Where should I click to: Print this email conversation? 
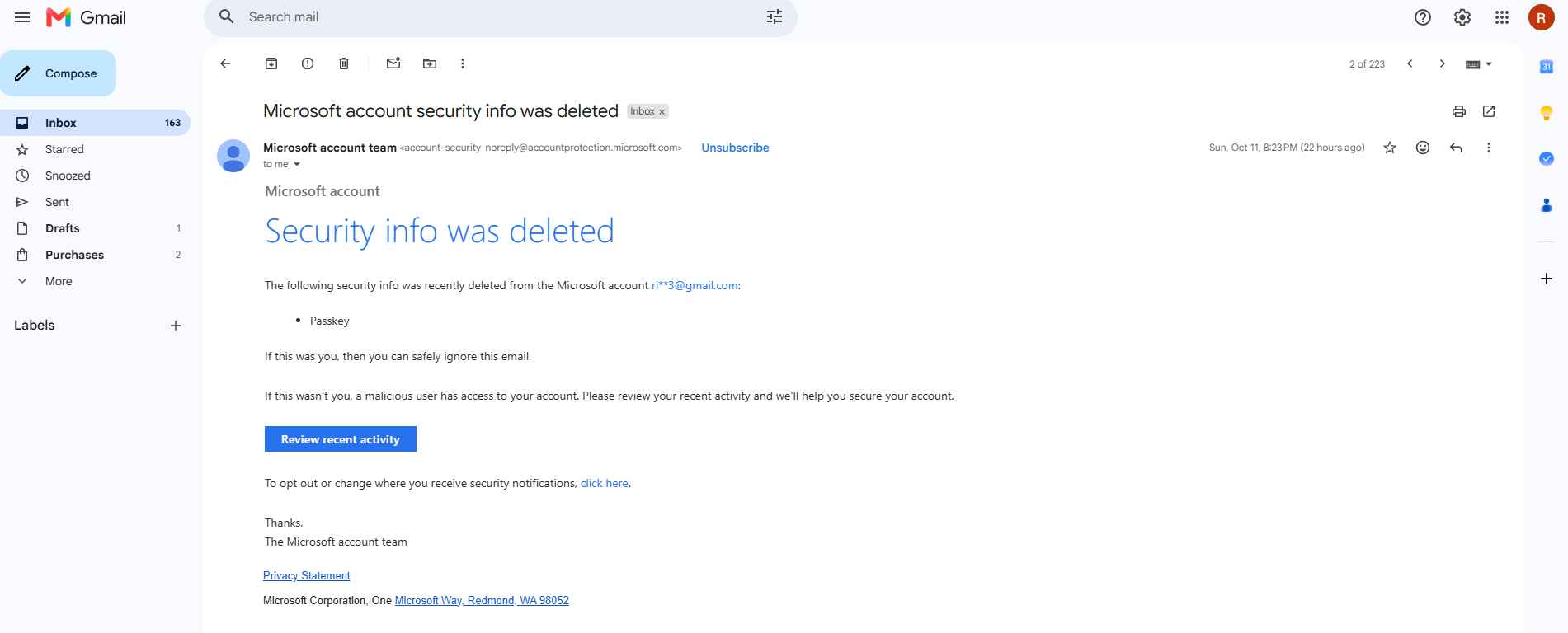point(1459,111)
